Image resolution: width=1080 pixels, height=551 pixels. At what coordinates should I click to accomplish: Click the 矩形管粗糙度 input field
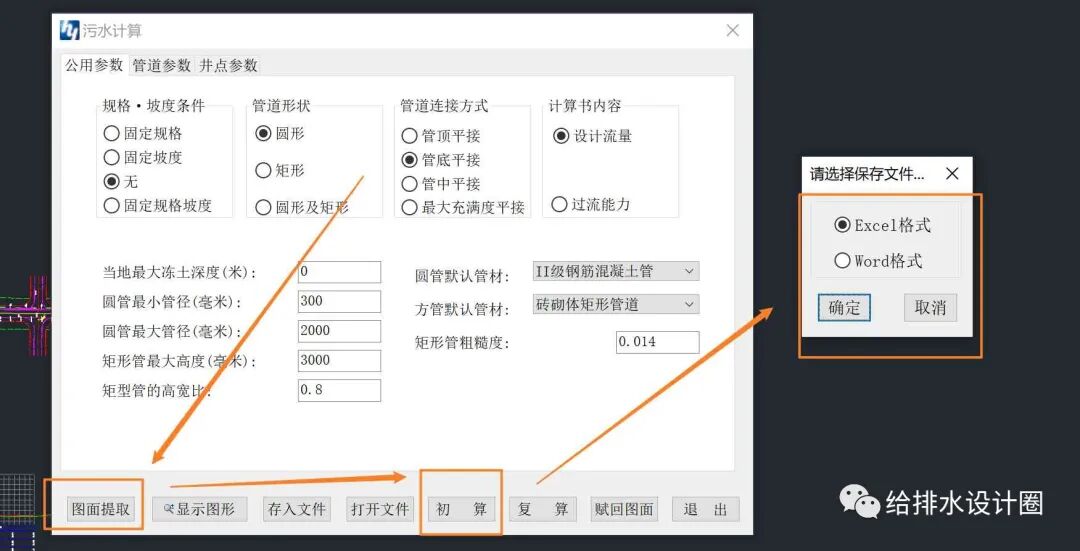coord(657,342)
